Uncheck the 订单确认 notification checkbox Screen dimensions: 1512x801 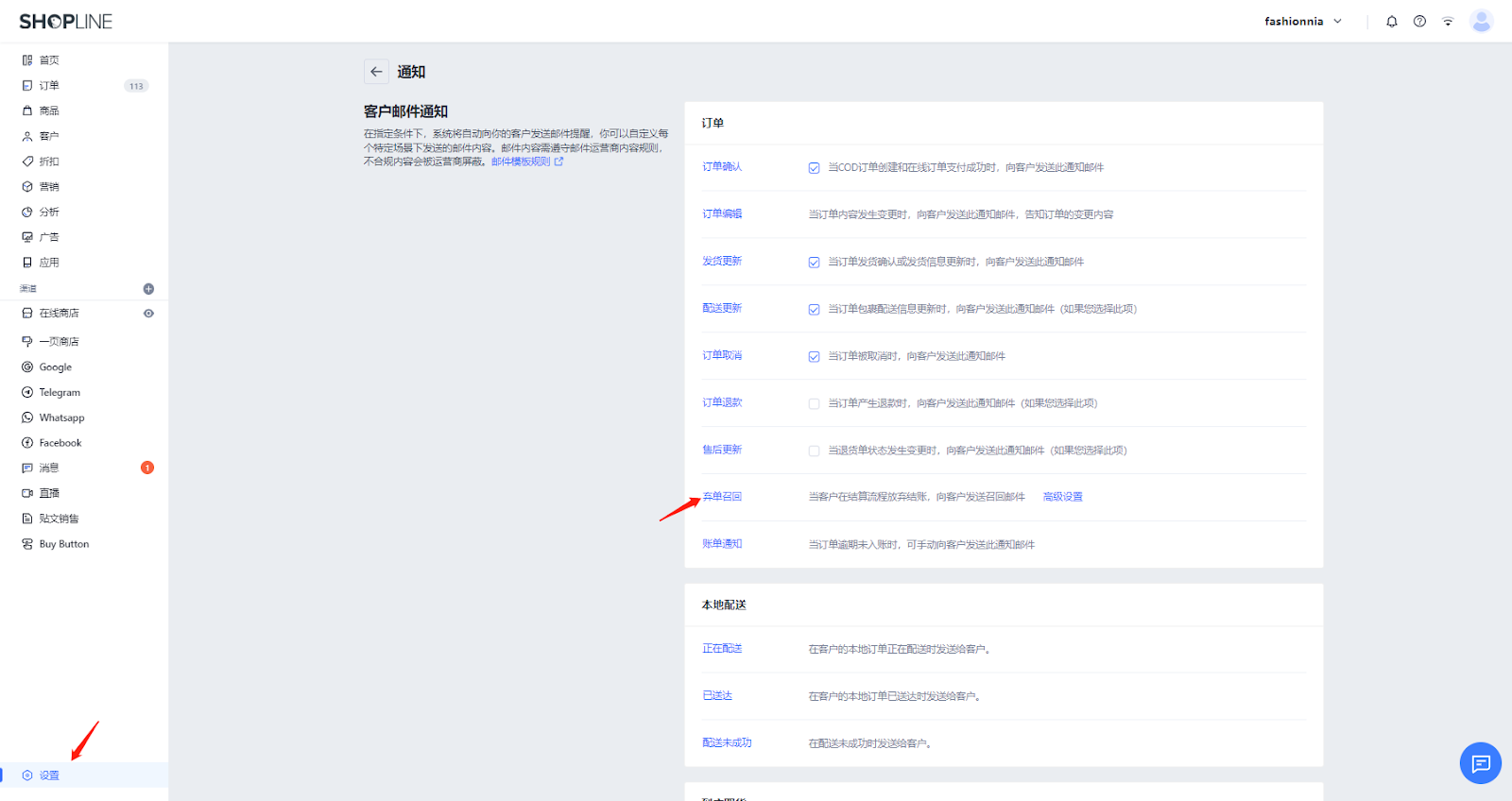tap(814, 168)
